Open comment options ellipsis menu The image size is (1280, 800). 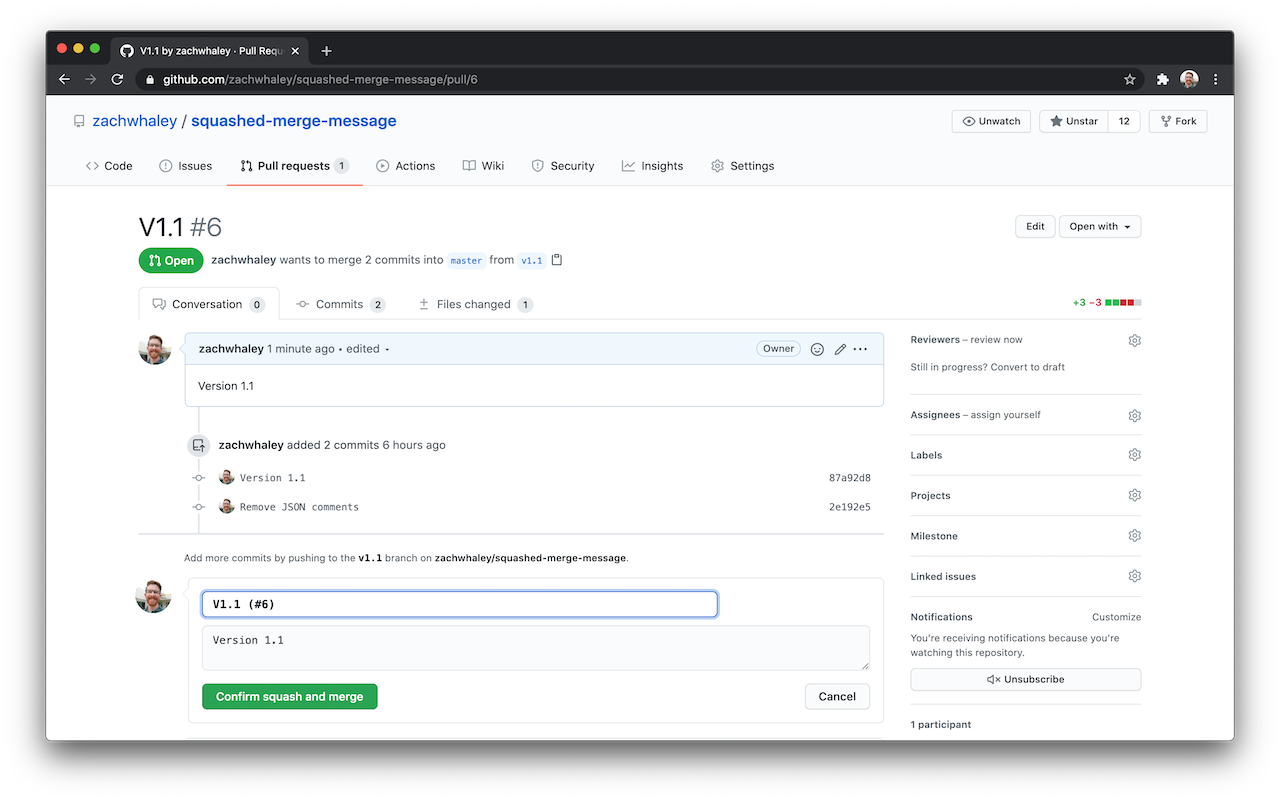point(861,349)
